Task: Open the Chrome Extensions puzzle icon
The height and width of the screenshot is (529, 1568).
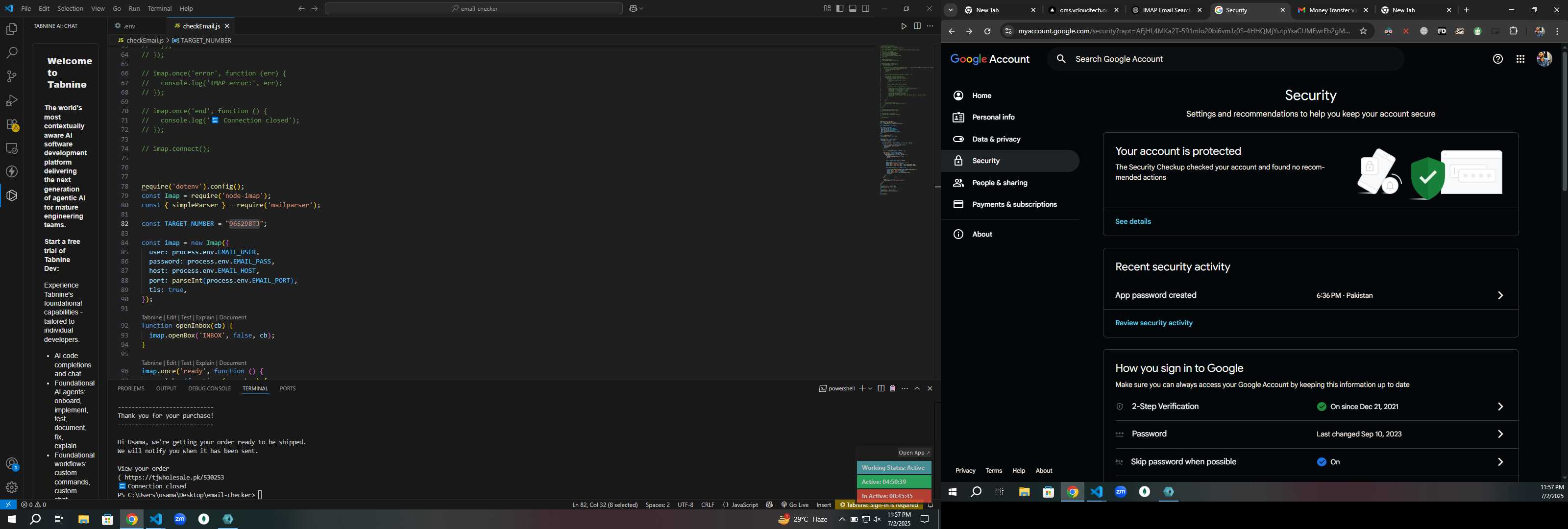Action: pyautogui.click(x=1513, y=32)
